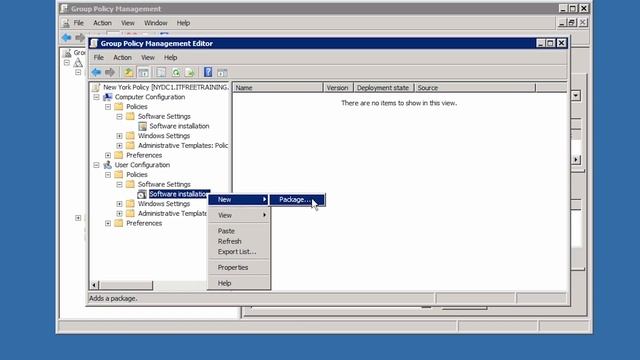Click the Group Policy Management Editor title icon
The image size is (640, 360).
pos(94,43)
